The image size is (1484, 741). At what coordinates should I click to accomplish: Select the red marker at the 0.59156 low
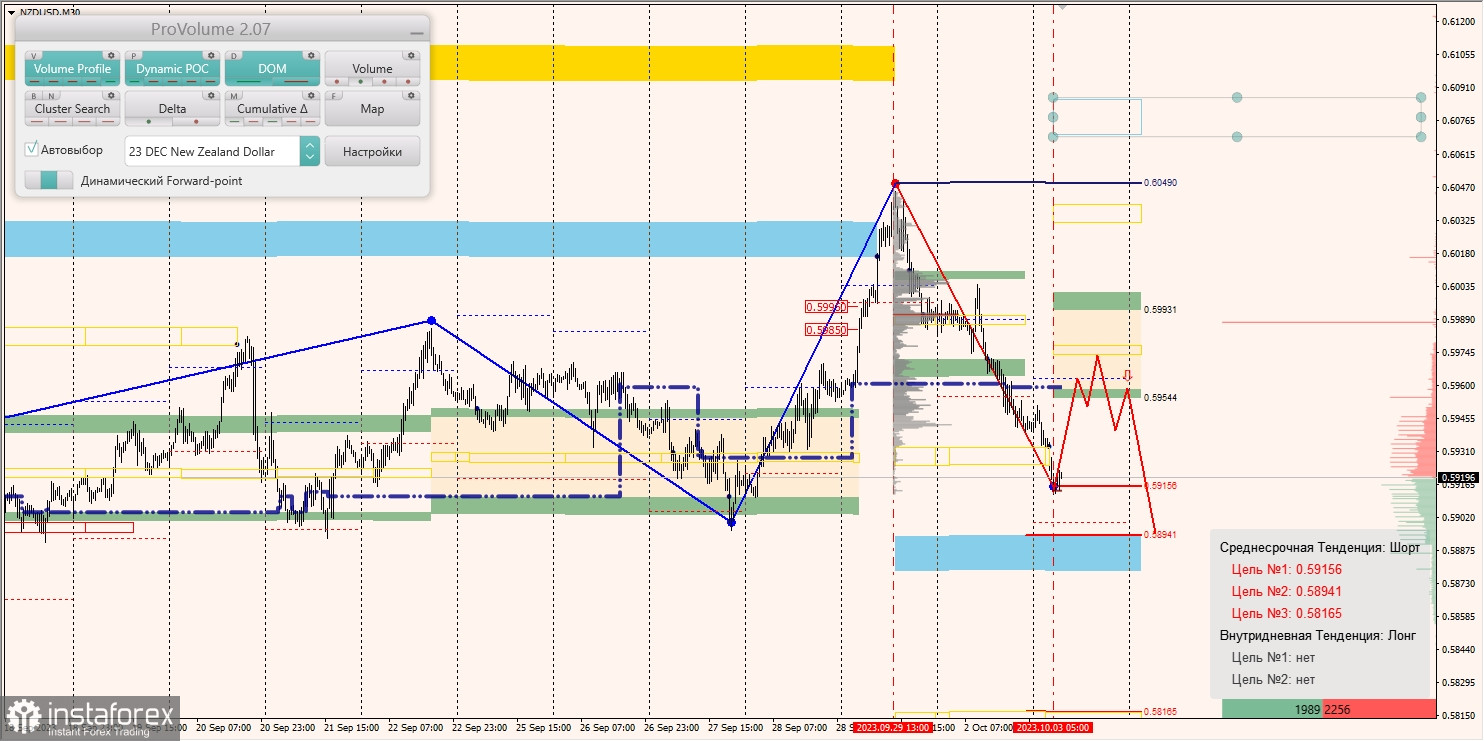click(x=1054, y=486)
